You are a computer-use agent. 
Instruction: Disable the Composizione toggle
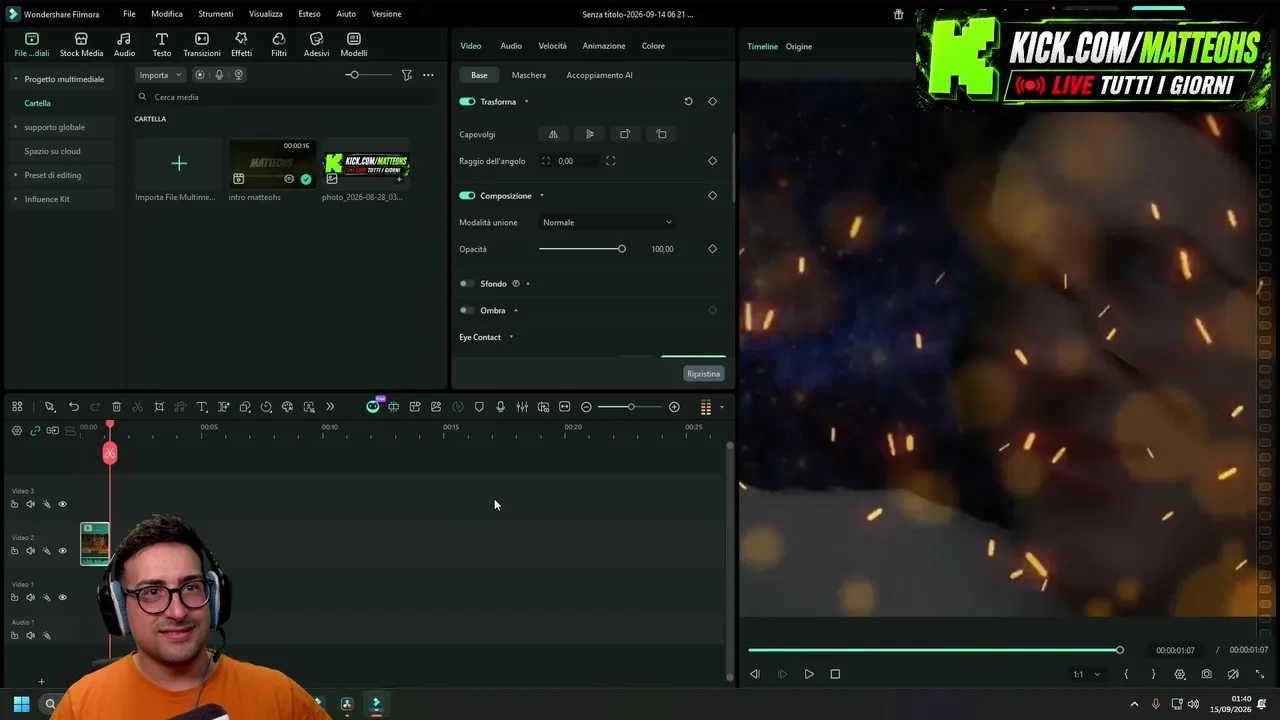coord(467,196)
